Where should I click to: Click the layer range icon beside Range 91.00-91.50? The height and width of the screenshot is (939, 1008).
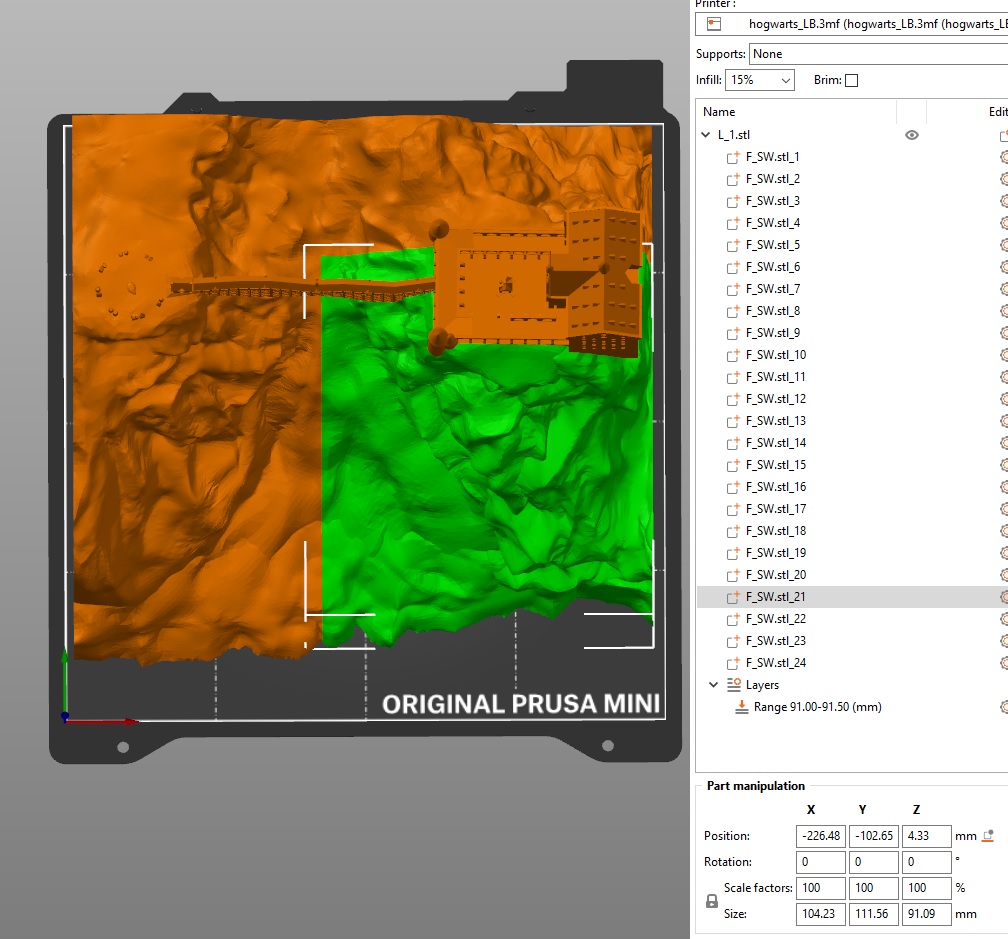point(741,707)
